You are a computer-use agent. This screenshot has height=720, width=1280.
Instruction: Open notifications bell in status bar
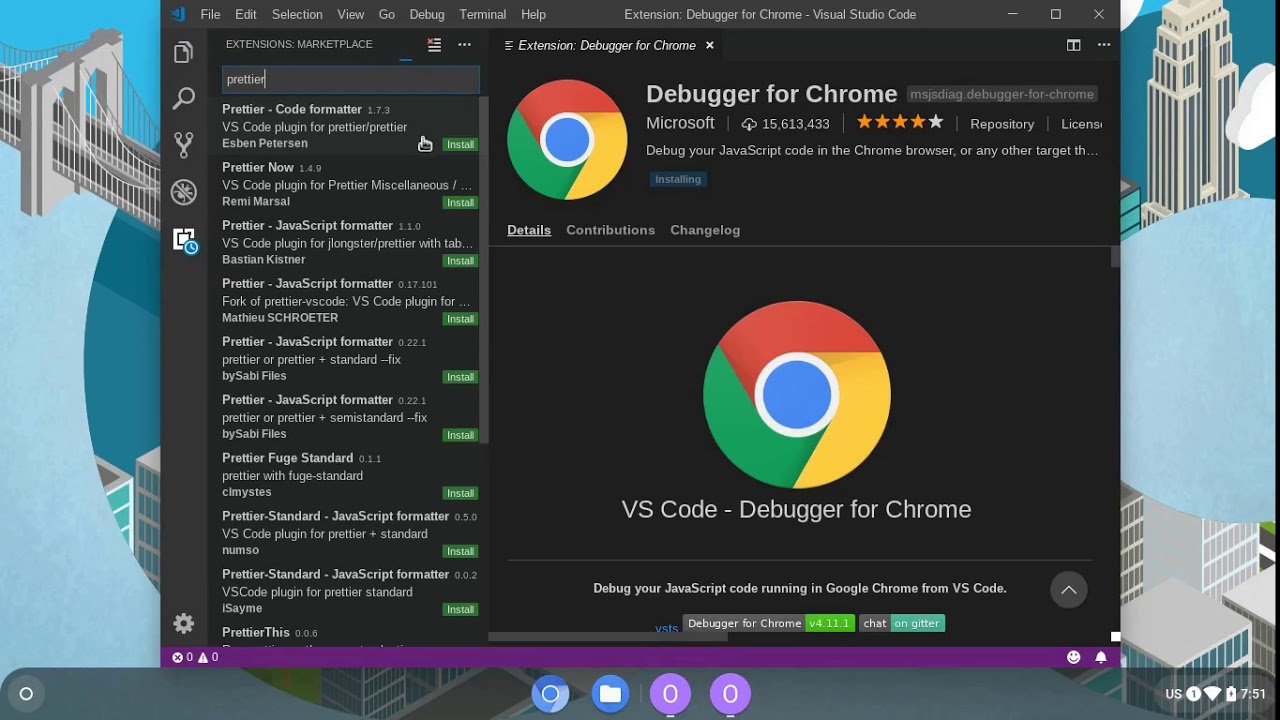1101,657
